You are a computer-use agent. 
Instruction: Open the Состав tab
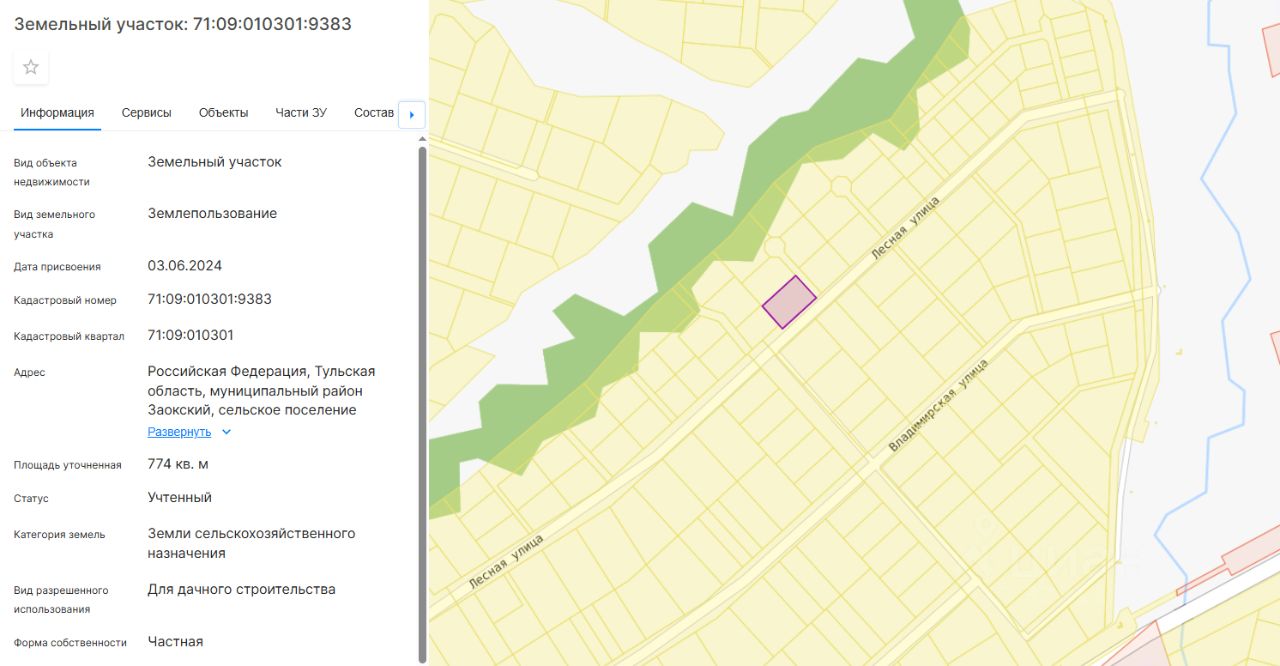(374, 112)
